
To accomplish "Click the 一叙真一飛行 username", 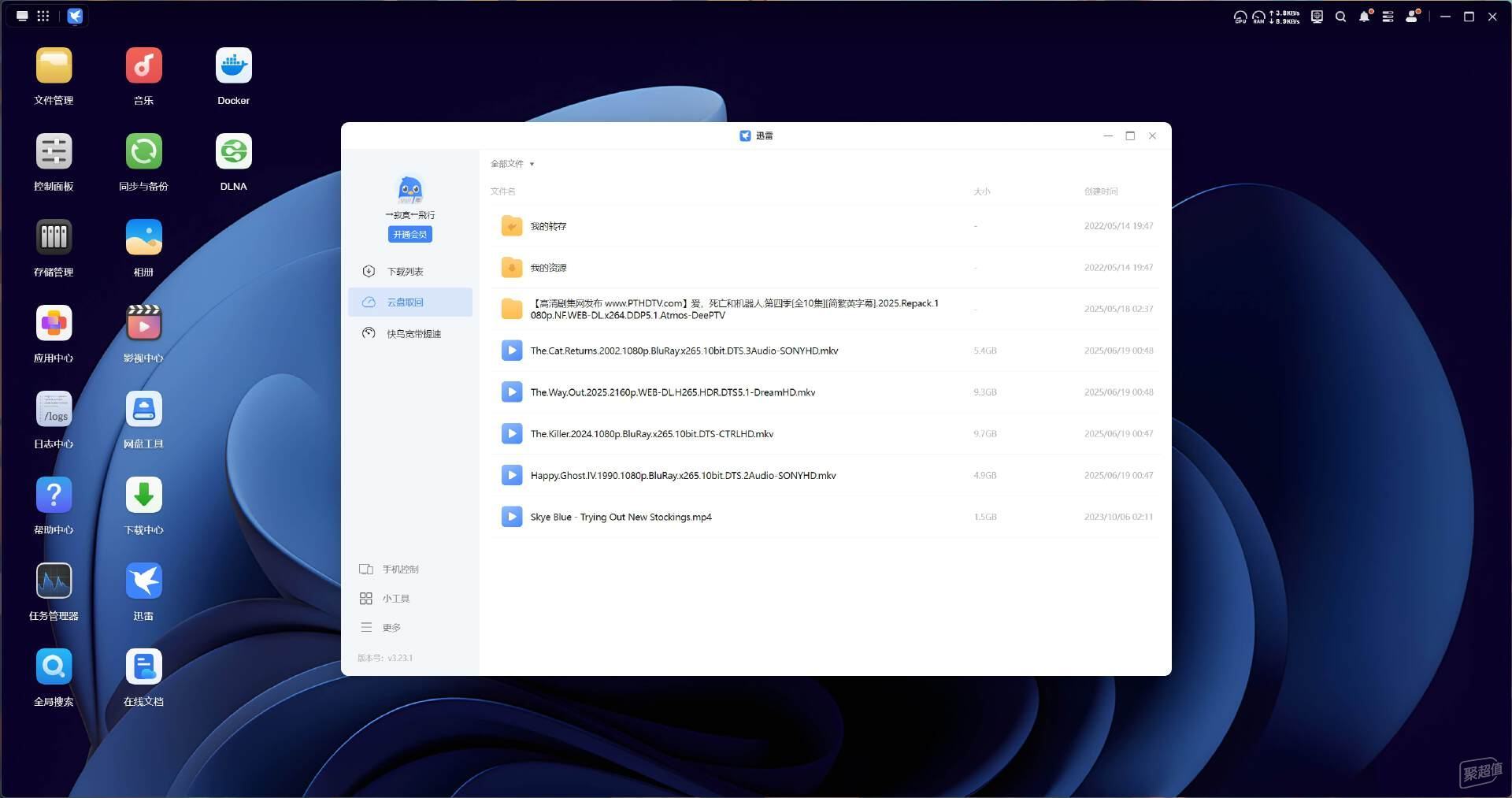I will tap(409, 215).
